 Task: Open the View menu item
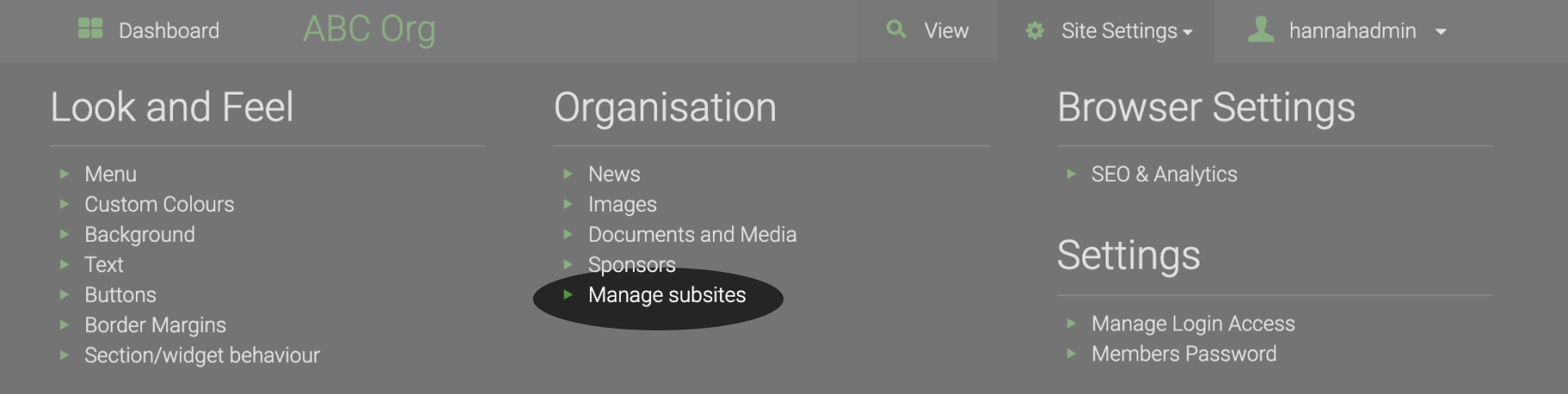click(946, 31)
